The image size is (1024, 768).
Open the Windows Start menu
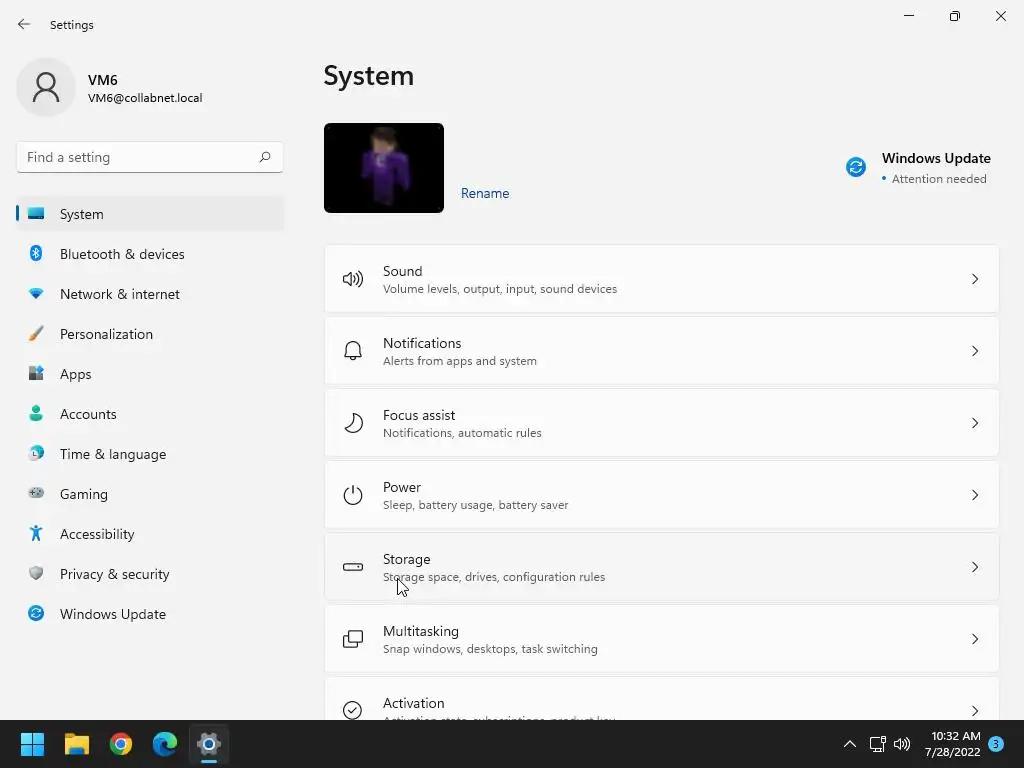[x=32, y=744]
